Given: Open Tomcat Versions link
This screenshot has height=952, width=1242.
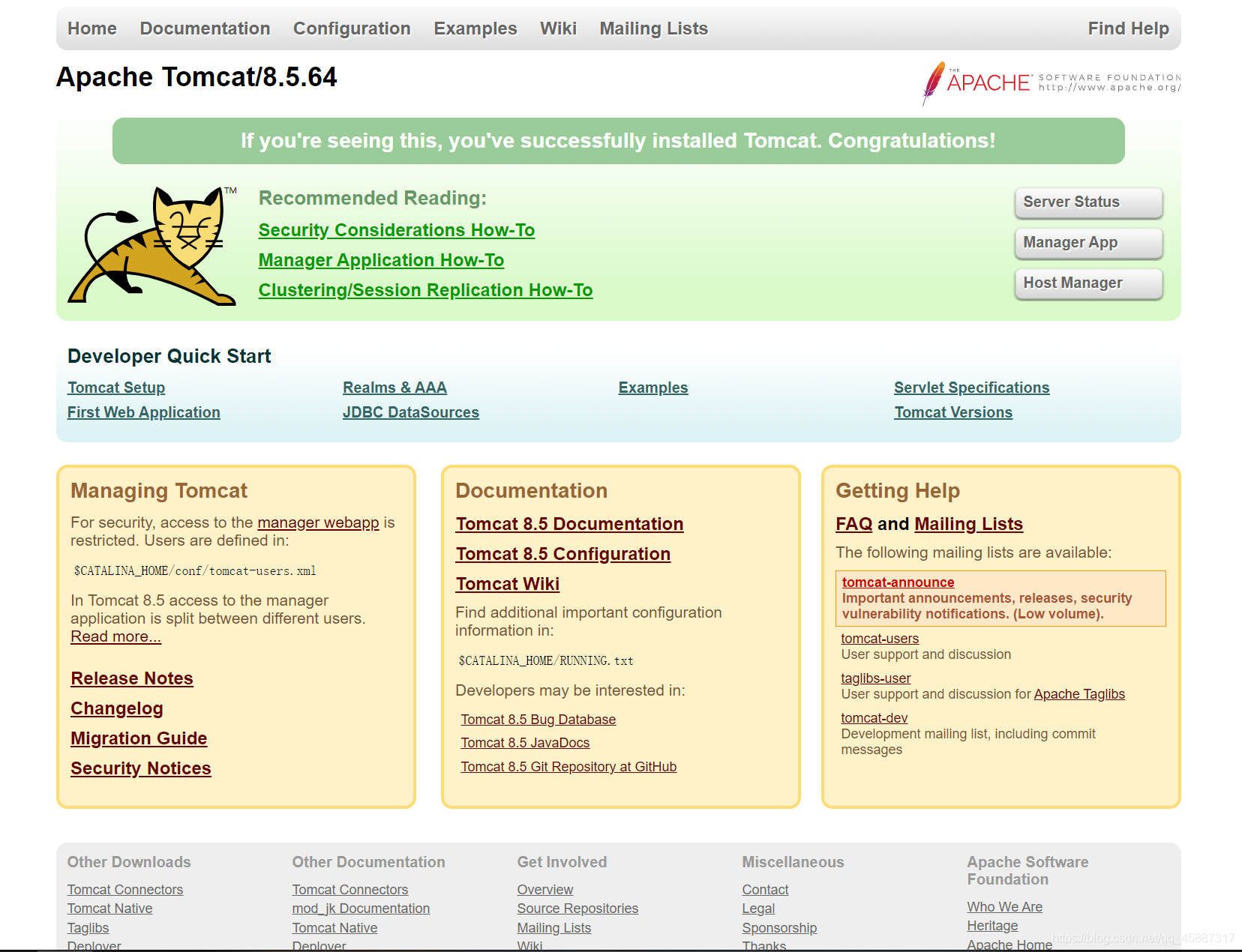Looking at the screenshot, I should click(x=953, y=412).
